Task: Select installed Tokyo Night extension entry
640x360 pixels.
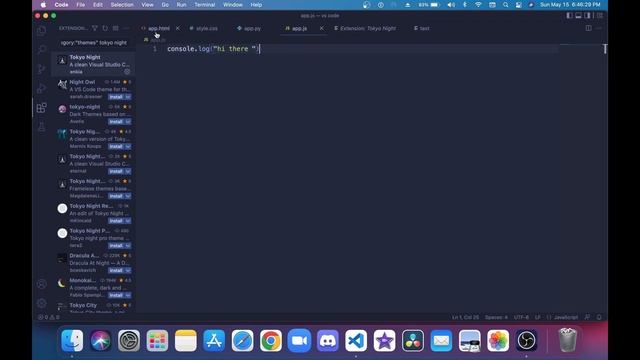Action: (93, 64)
